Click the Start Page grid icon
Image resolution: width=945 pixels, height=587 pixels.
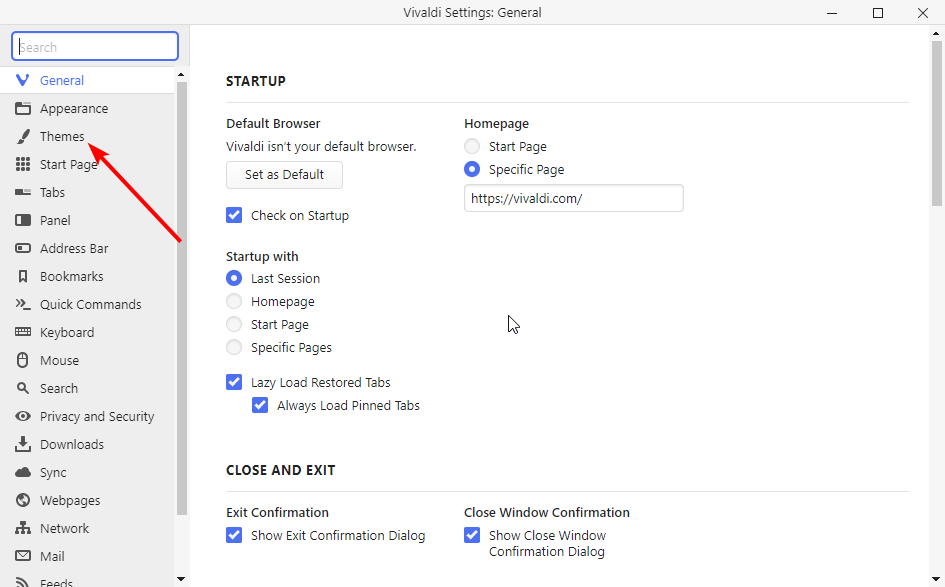coord(23,165)
